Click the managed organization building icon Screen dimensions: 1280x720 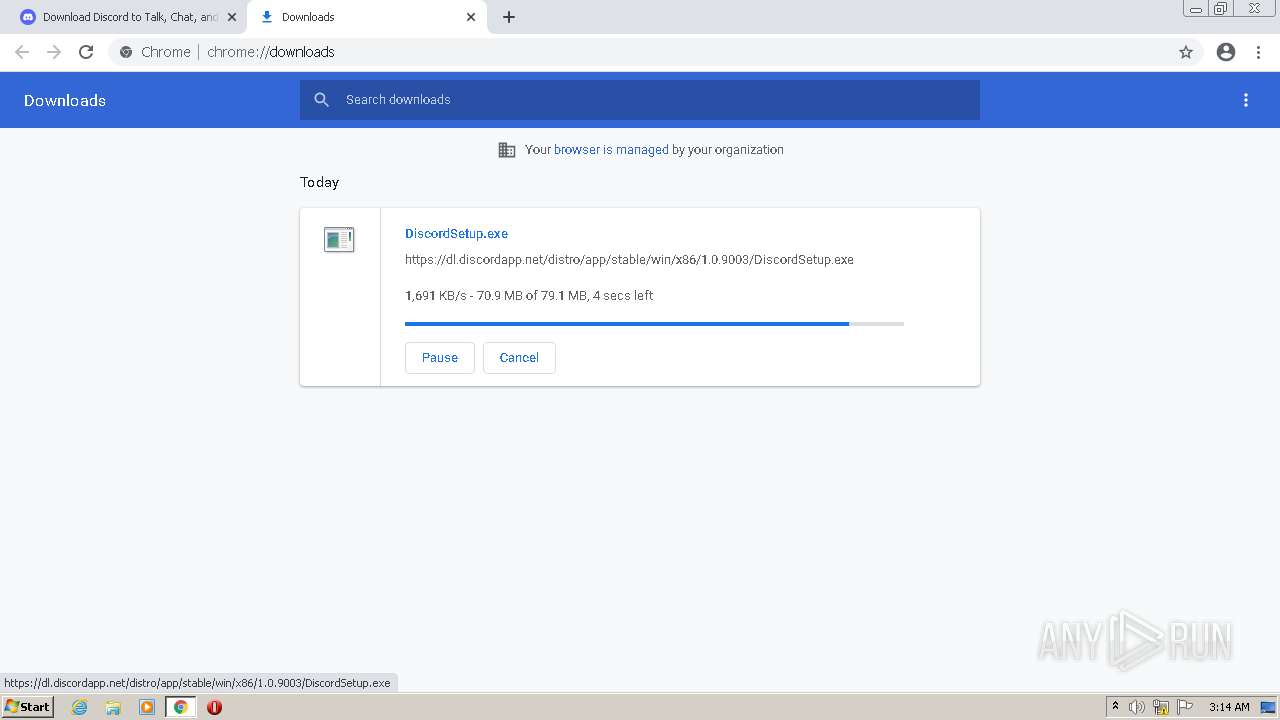point(507,150)
